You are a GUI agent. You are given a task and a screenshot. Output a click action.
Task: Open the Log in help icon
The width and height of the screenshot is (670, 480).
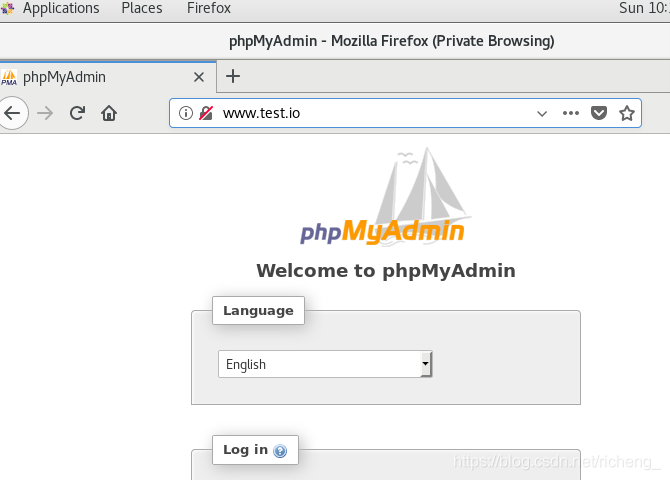280,451
